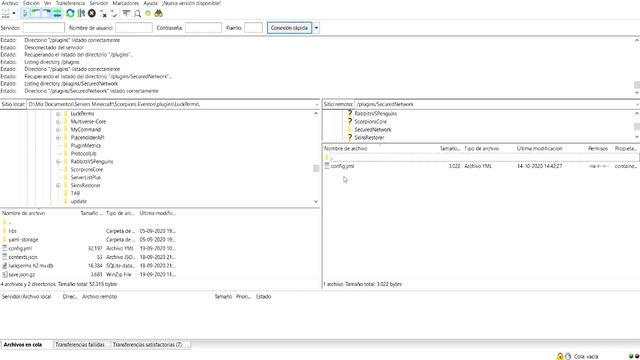Select the update folder in local tree
Screen dimensions: 640x360
pyautogui.click(x=78, y=202)
